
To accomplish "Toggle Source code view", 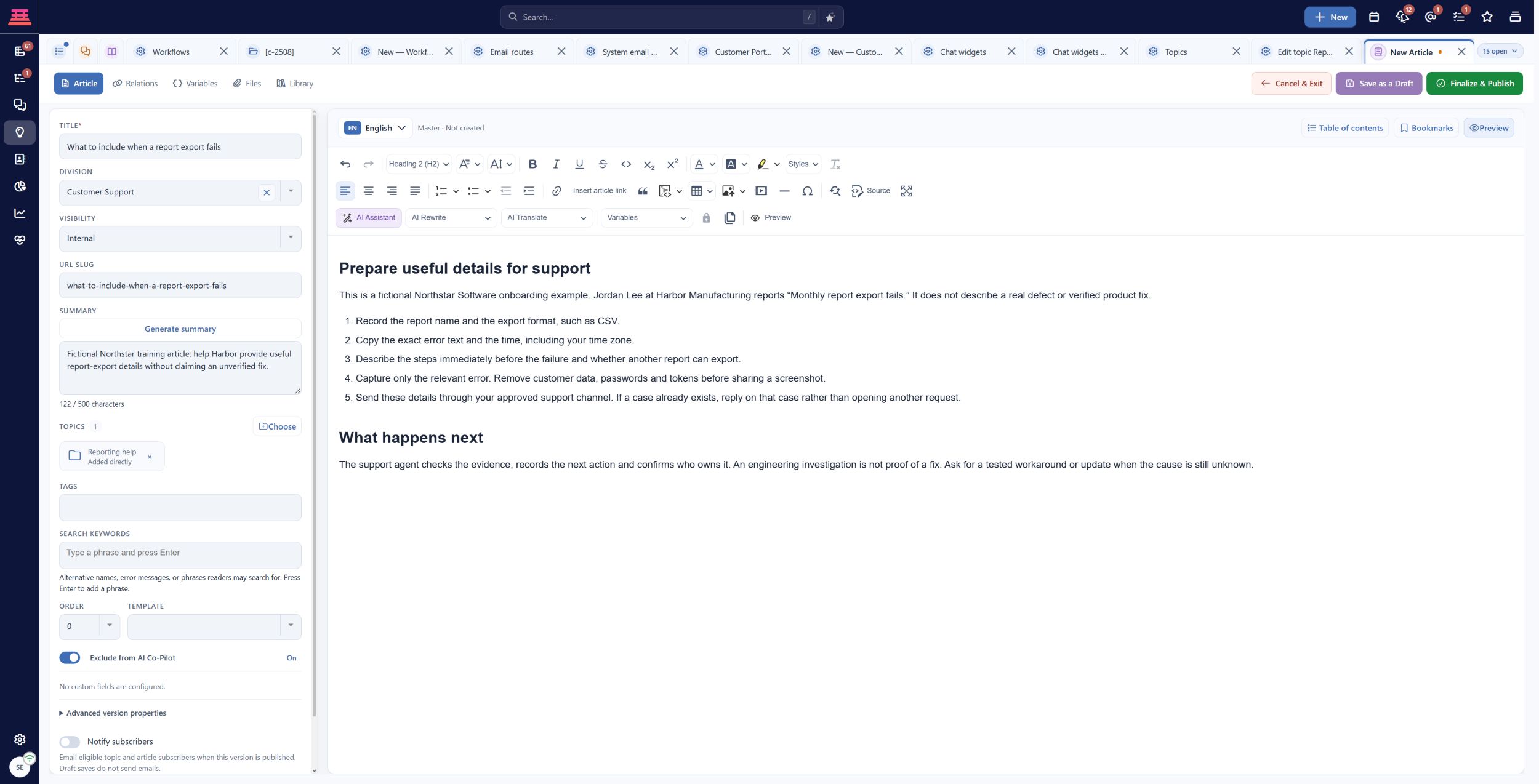I will [x=870, y=191].
